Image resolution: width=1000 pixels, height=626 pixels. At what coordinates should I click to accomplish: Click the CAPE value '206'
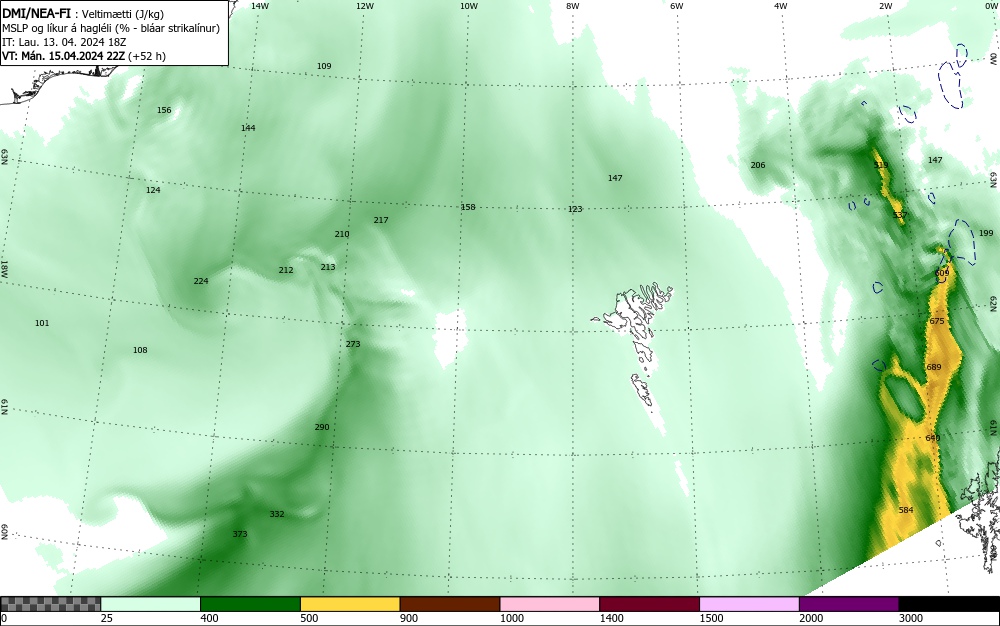pyautogui.click(x=758, y=165)
